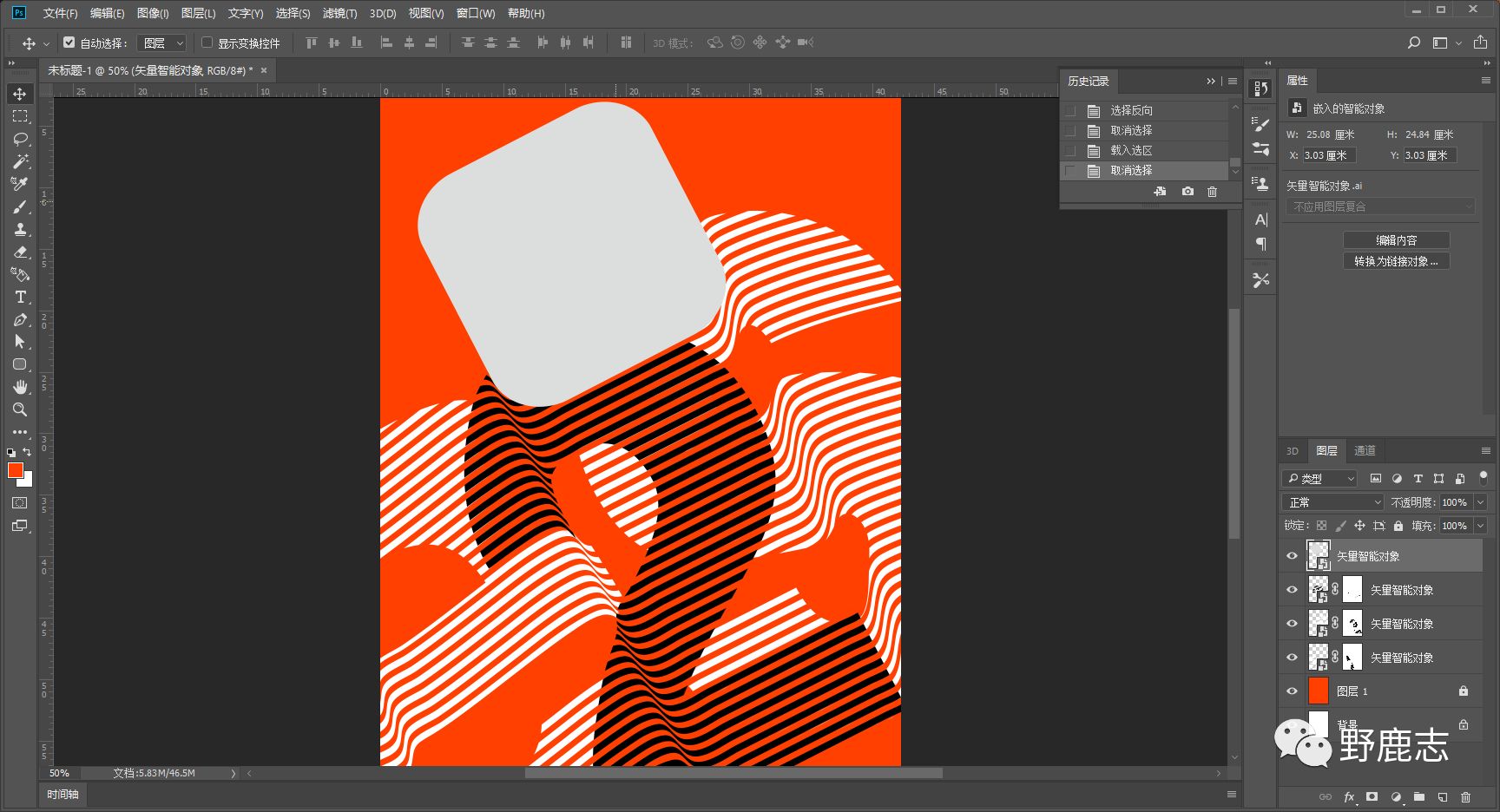The image size is (1500, 812).
Task: Expand the opacity 不透明度 dropdown arrow
Action: tap(1480, 502)
